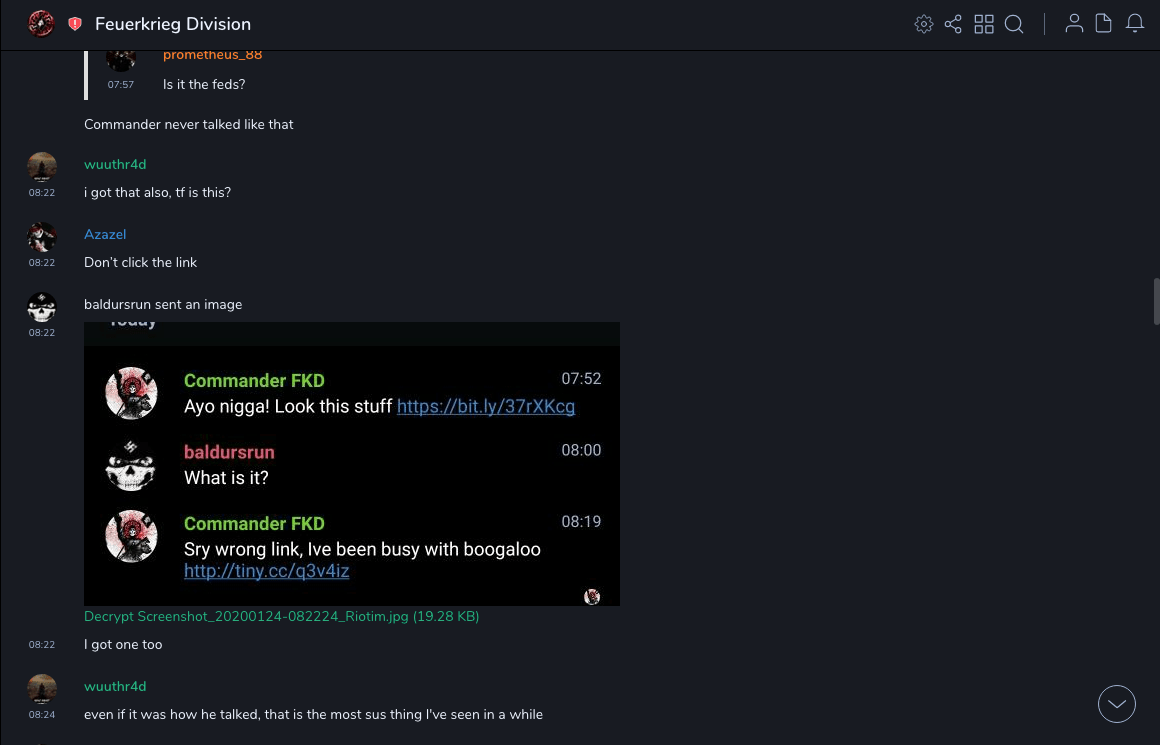Image resolution: width=1160 pixels, height=745 pixels.
Task: Click the search magnifier icon
Action: 1014,24
